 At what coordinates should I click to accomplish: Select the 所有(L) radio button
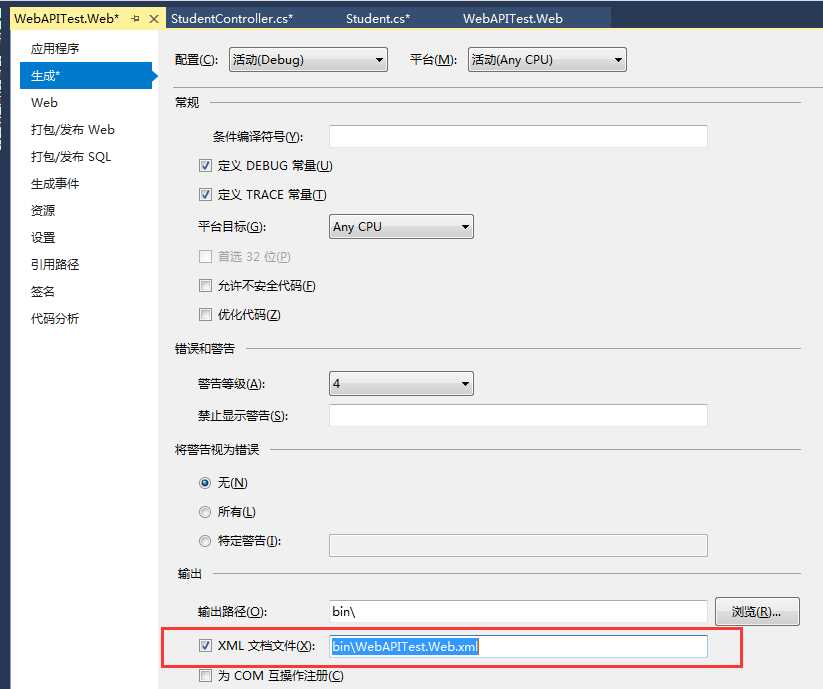(x=205, y=512)
